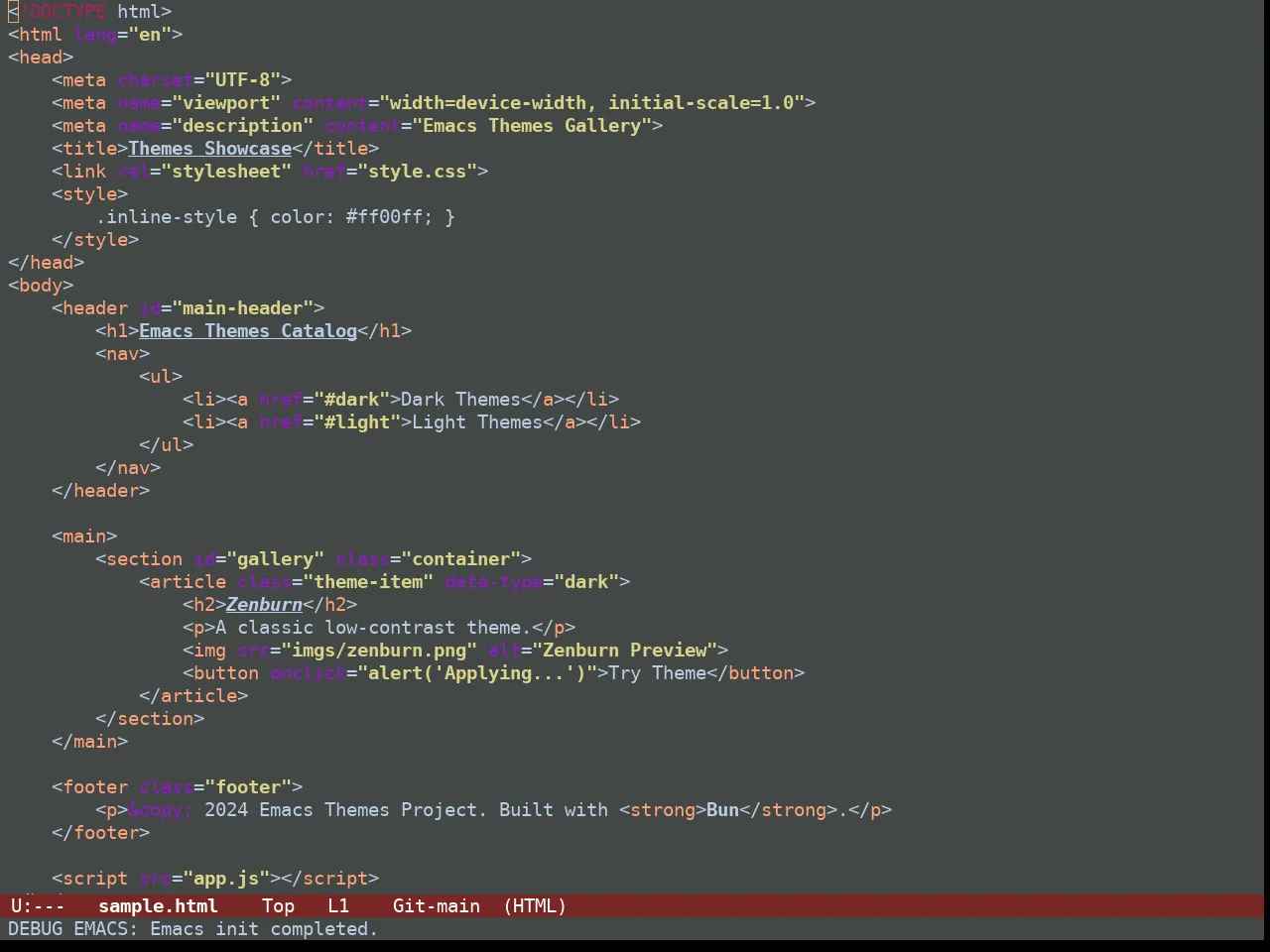Click the opening <main> tag
This screenshot has height=952, width=1270.
click(84, 536)
